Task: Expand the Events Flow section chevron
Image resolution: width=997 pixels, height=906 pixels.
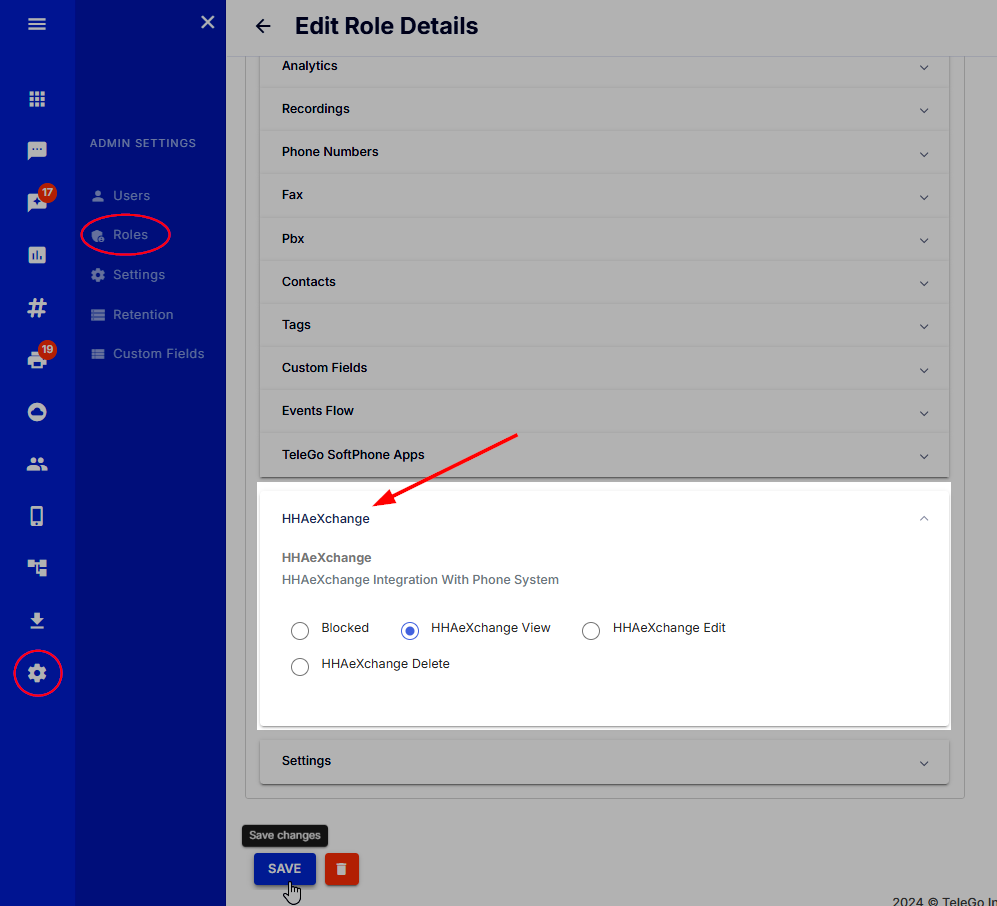Action: pyautogui.click(x=924, y=413)
